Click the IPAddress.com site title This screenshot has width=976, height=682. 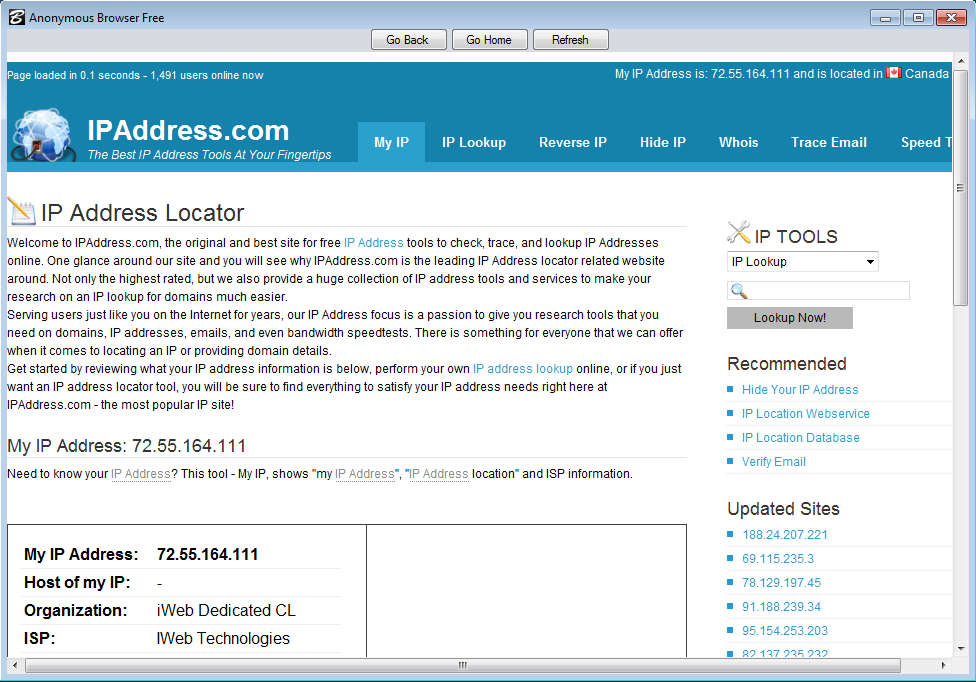188,131
